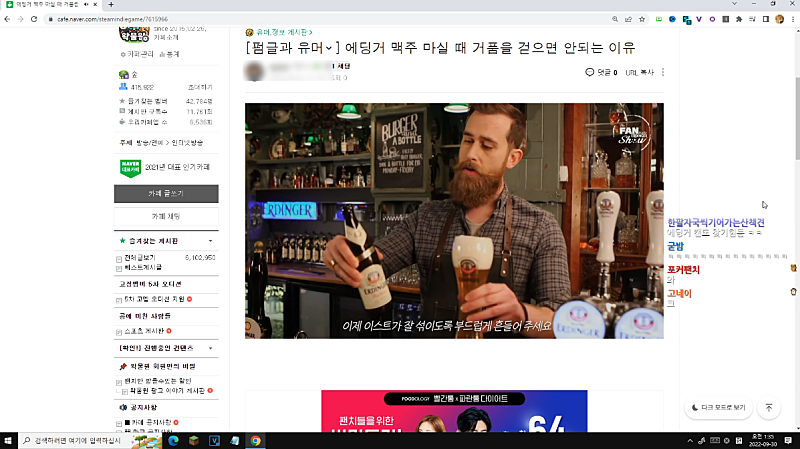Click the taskbar clock and date
The height and width of the screenshot is (449, 800).
tap(764, 440)
